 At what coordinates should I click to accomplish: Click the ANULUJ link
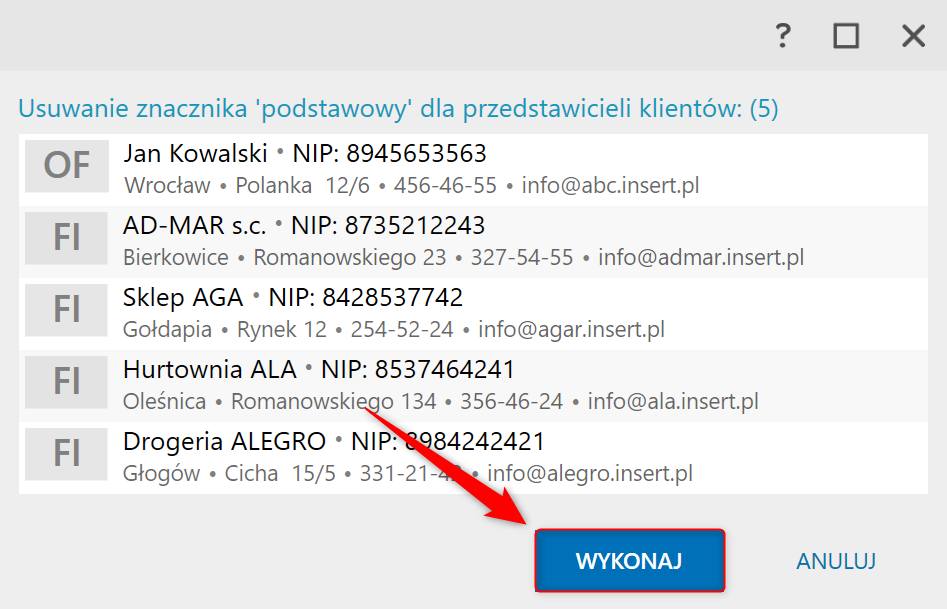tap(836, 561)
